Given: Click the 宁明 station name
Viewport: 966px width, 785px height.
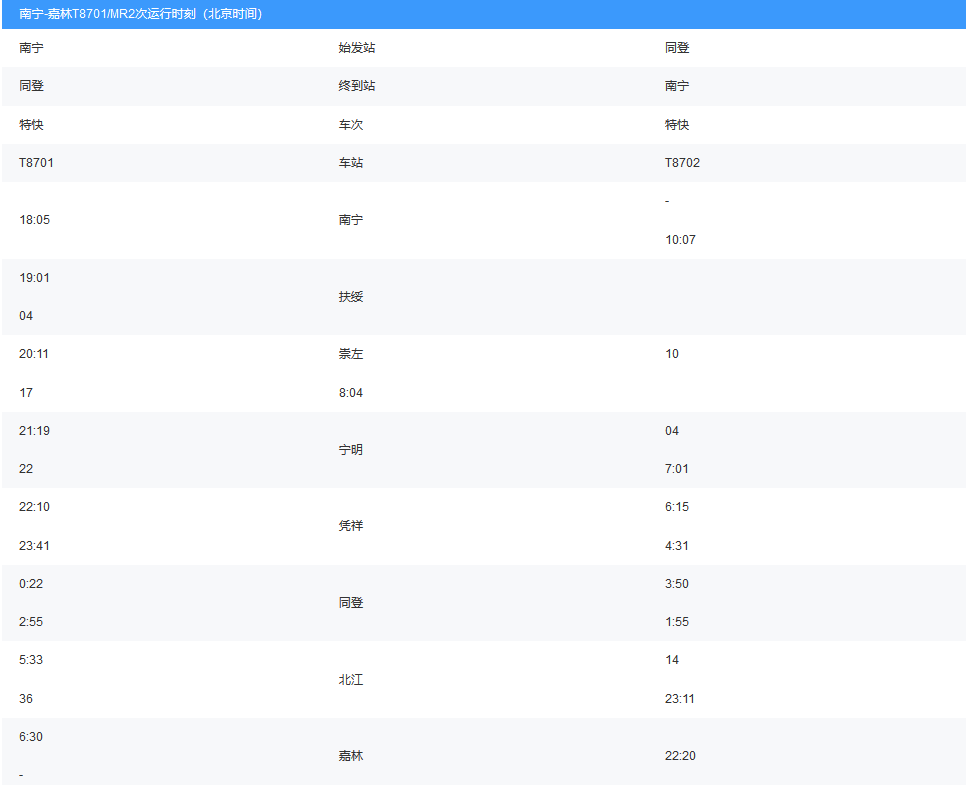Looking at the screenshot, I should 351,450.
